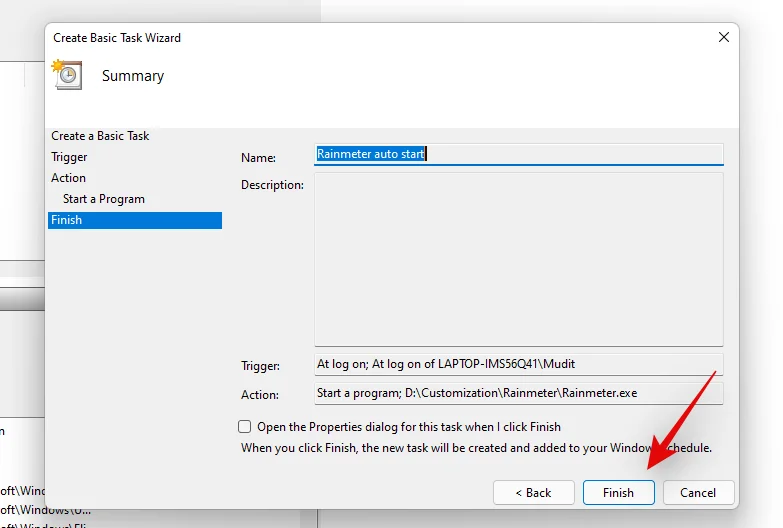
Task: Select the highlighted Finish step in sidebar
Action: (x=135, y=220)
